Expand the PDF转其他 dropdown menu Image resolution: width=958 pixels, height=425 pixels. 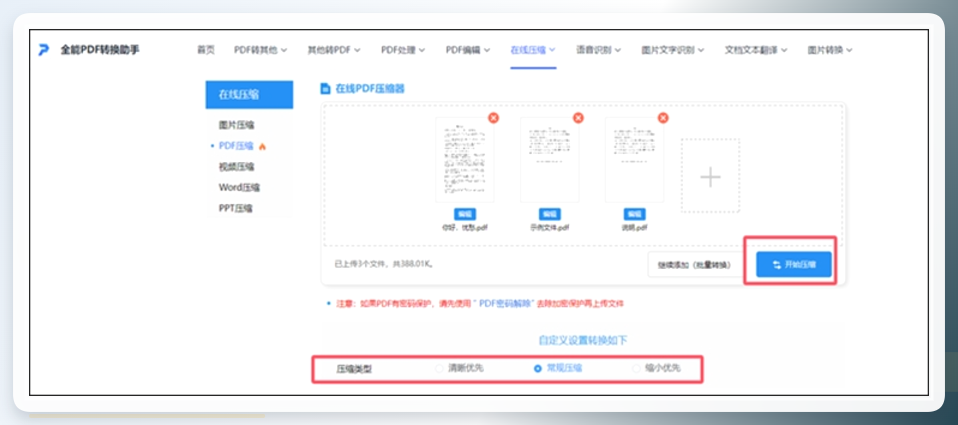(x=260, y=50)
